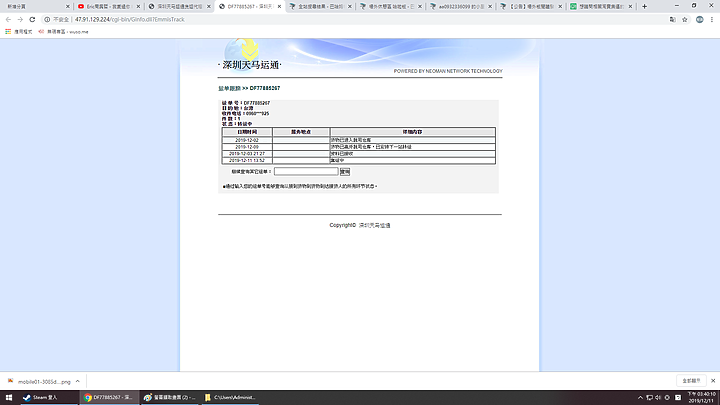Open site info next to the not-secure label
The height and width of the screenshot is (405, 720).
pyautogui.click(x=47, y=19)
